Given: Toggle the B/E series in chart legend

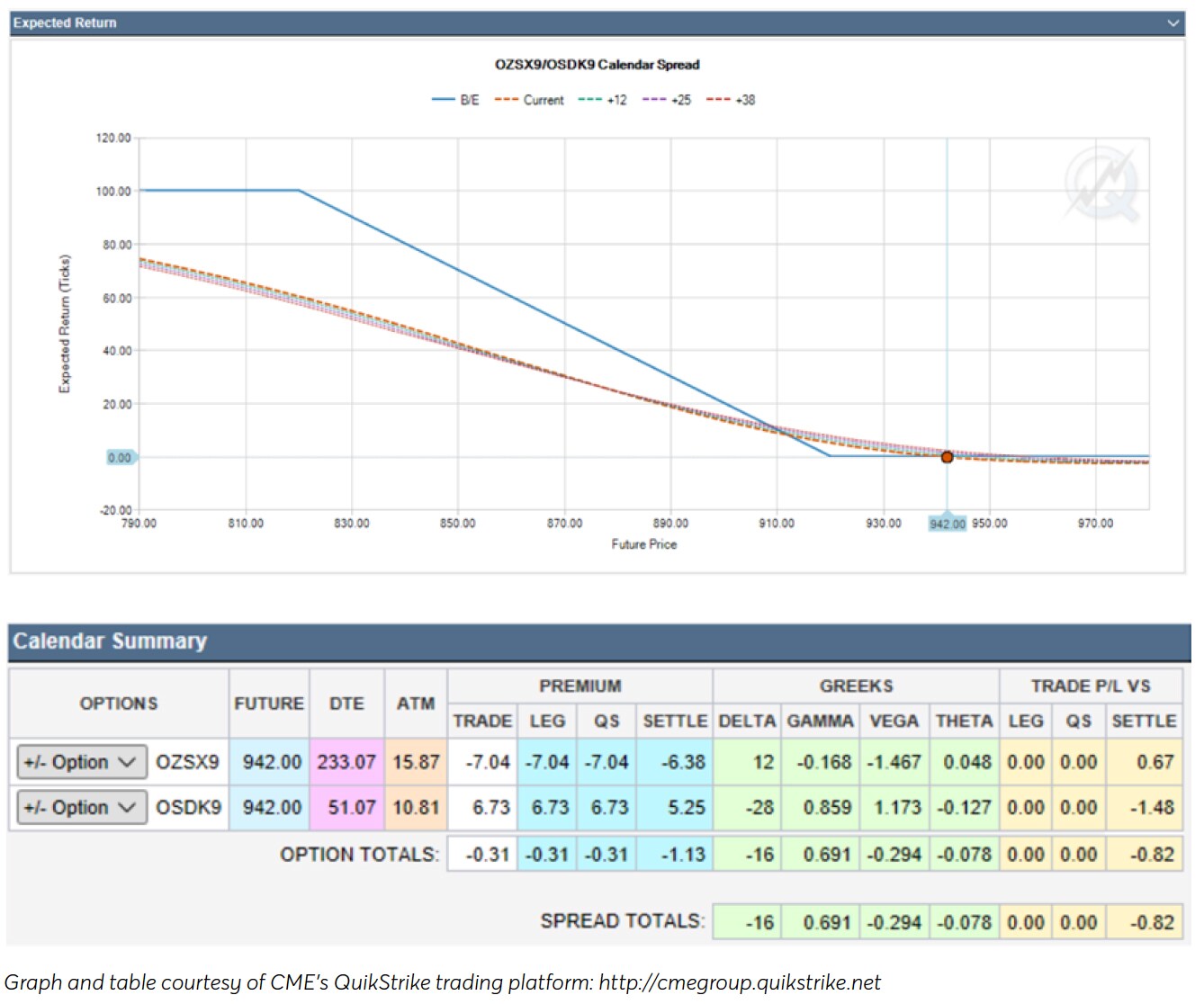Looking at the screenshot, I should pyautogui.click(x=456, y=100).
